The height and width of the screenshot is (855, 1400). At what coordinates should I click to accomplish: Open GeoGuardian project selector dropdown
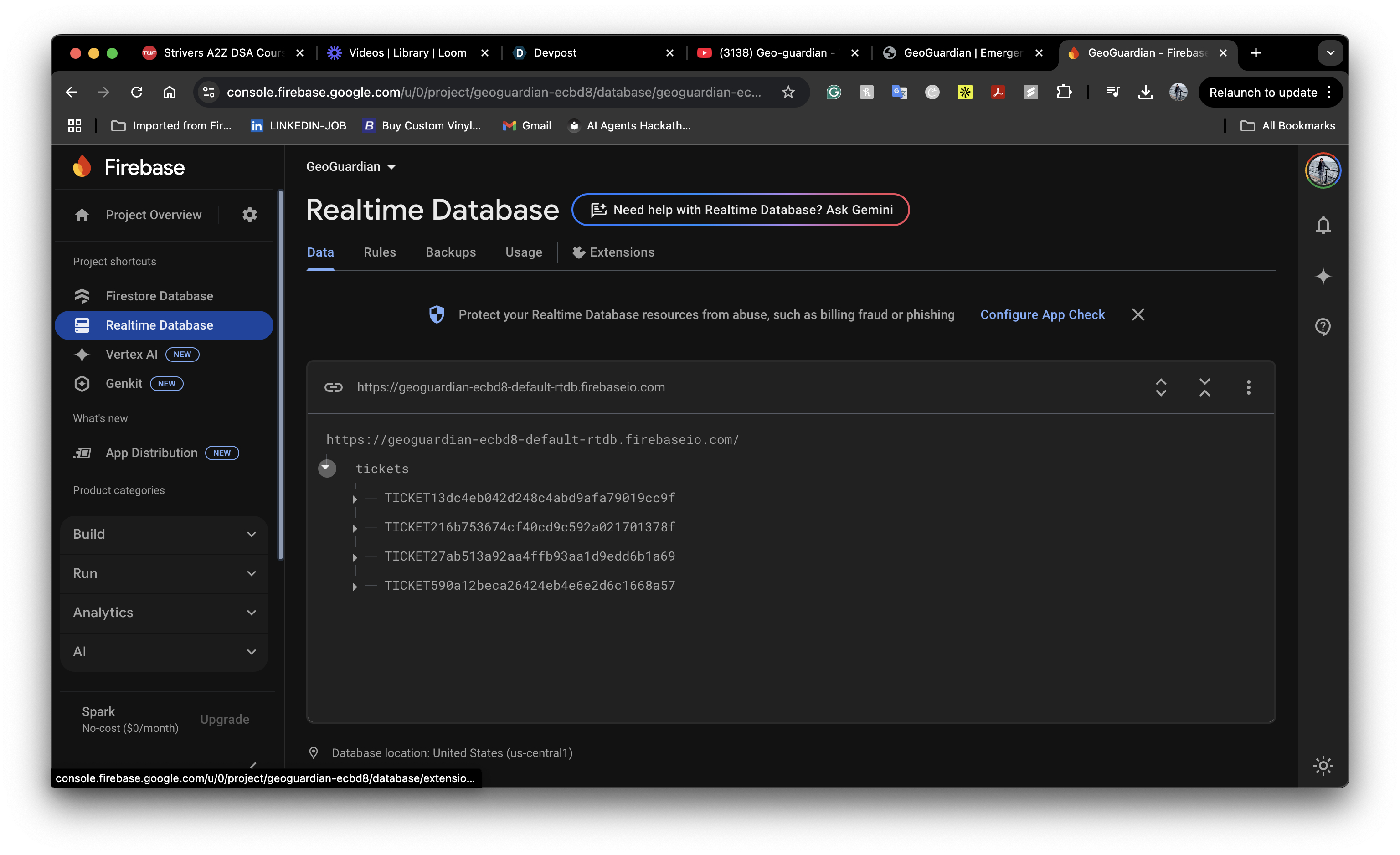tap(350, 167)
